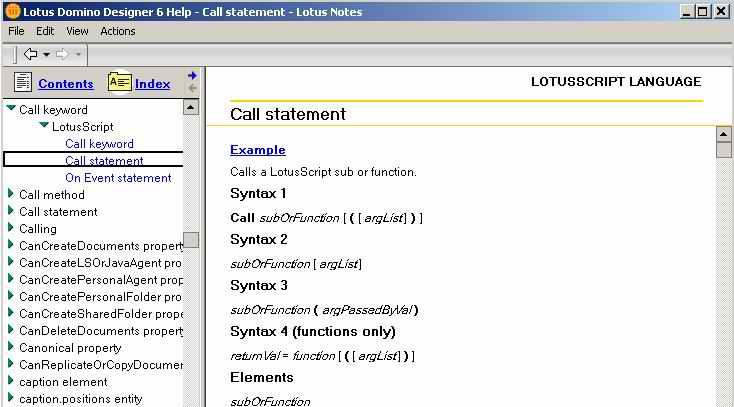
Task: Click the Lotus Notes title bar icon
Action: point(11,11)
